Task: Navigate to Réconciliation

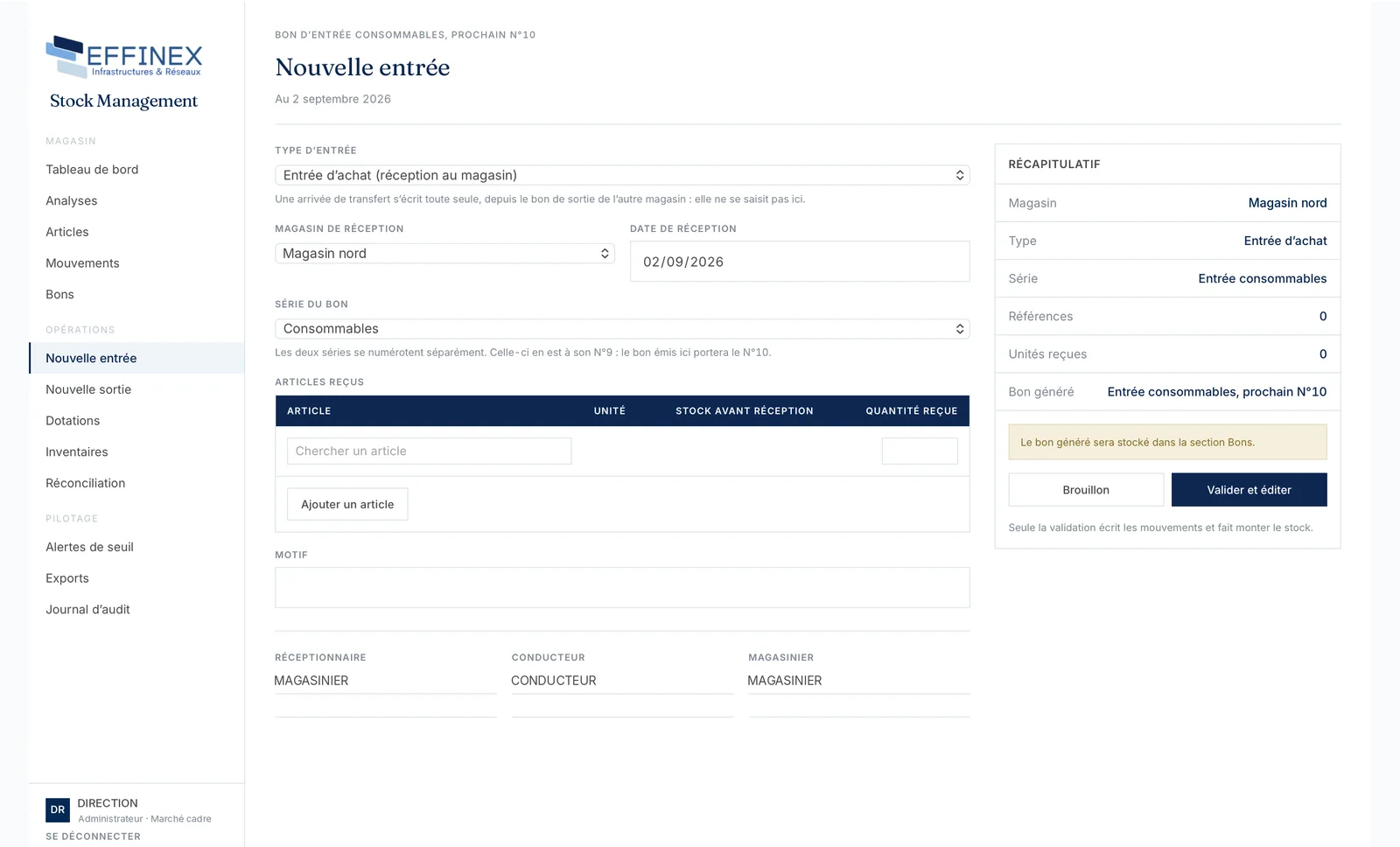Action: pyautogui.click(x=86, y=483)
